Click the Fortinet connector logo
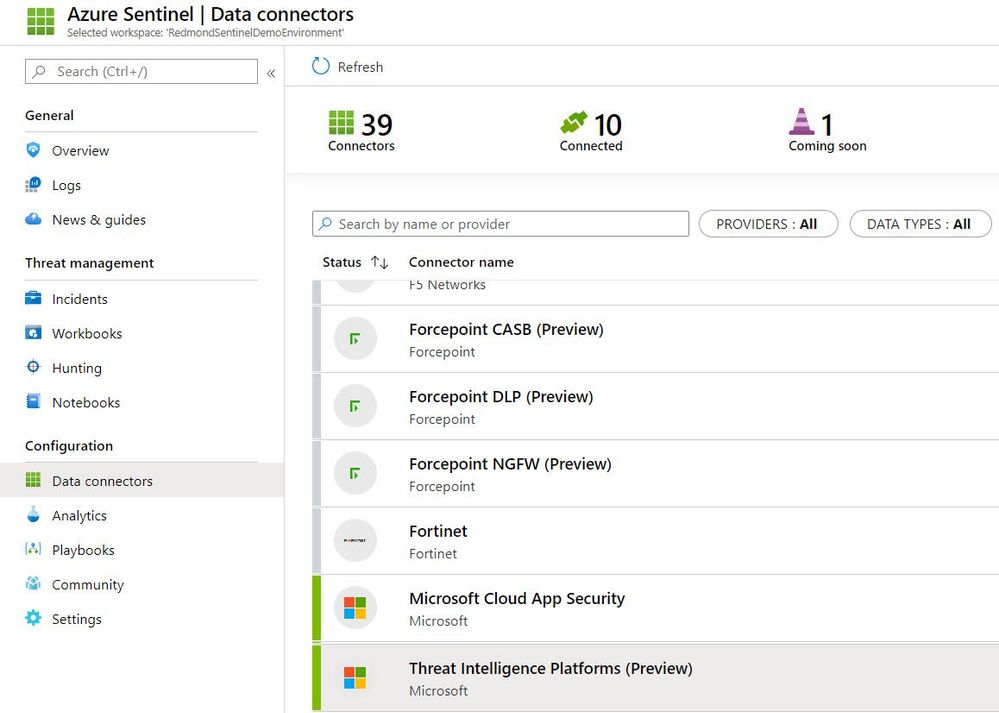The image size is (999, 713). pyautogui.click(x=355, y=540)
